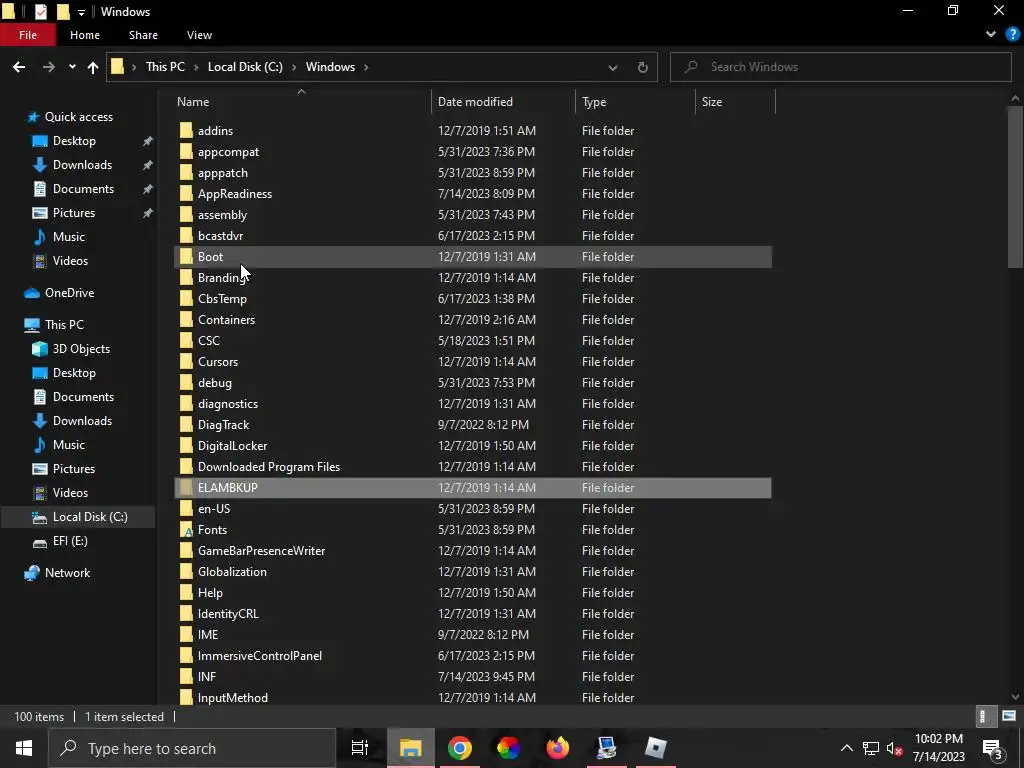Go up one folder level

point(93,67)
